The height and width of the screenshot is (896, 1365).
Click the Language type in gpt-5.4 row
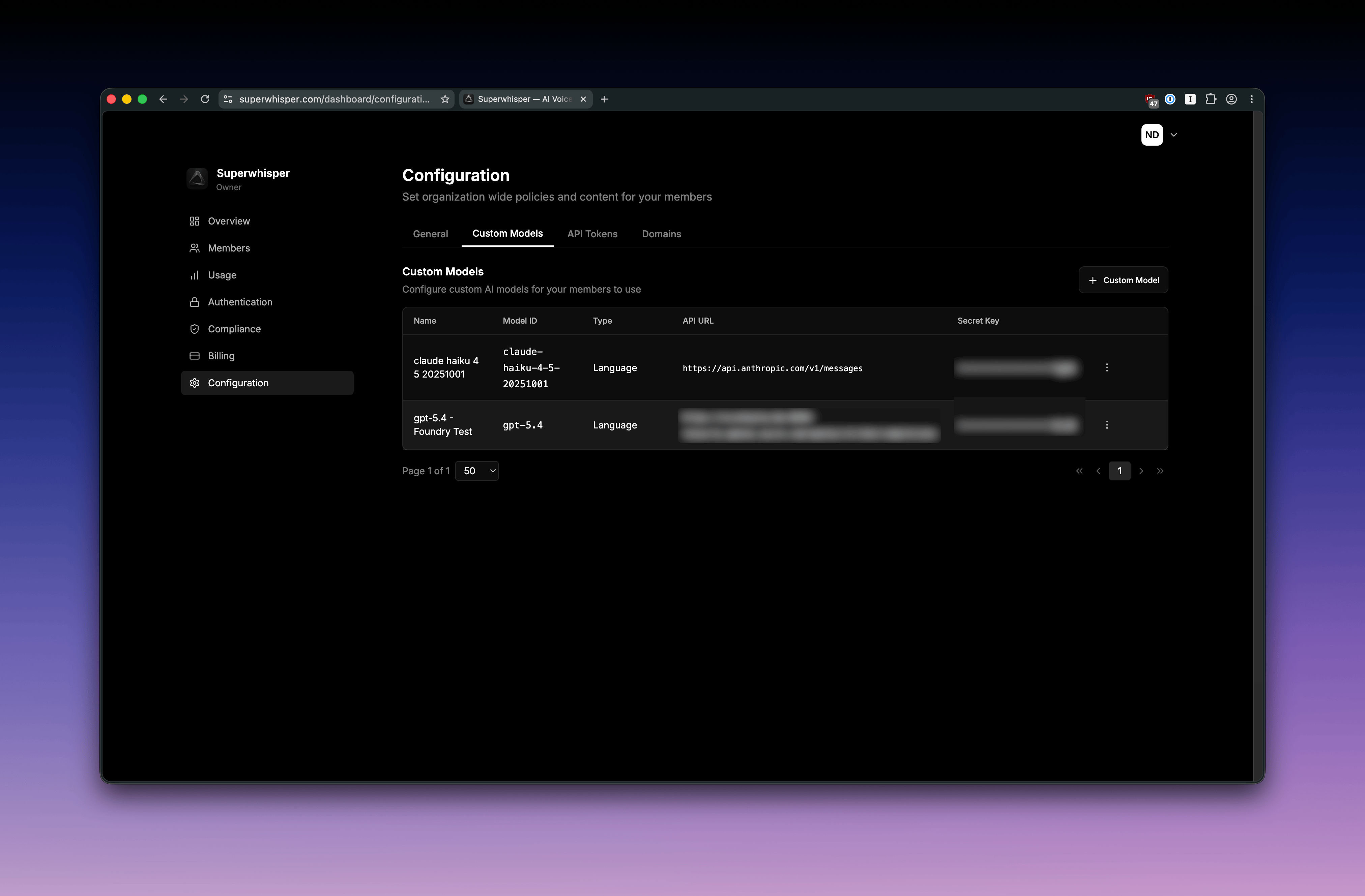pos(615,425)
